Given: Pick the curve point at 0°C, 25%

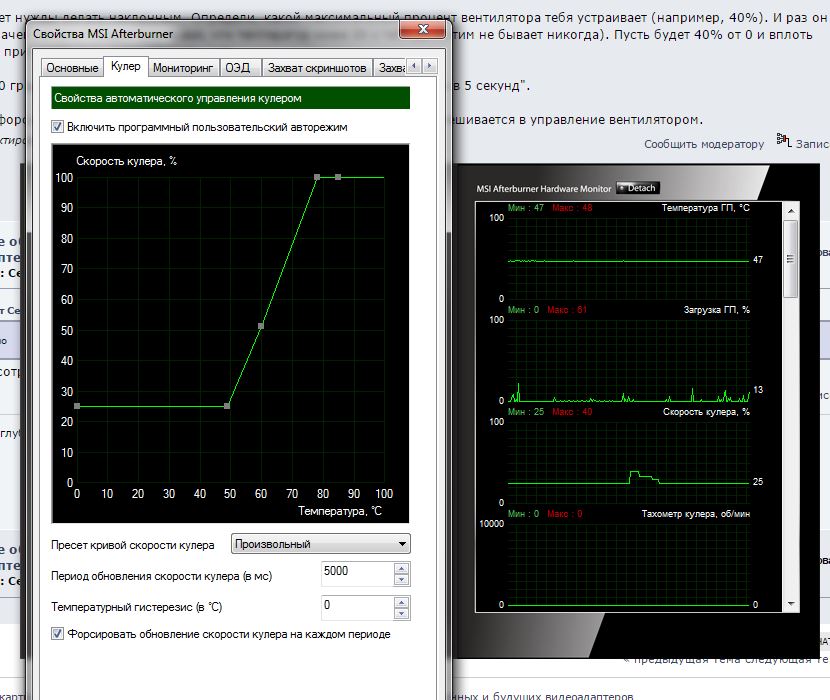Looking at the screenshot, I should [x=77, y=406].
